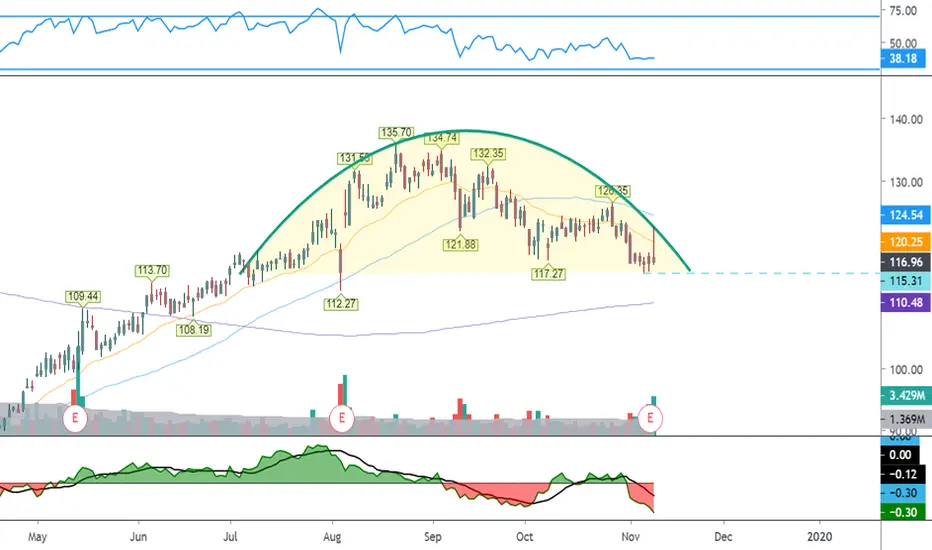Click the May earnings 'E' marker

click(75, 418)
